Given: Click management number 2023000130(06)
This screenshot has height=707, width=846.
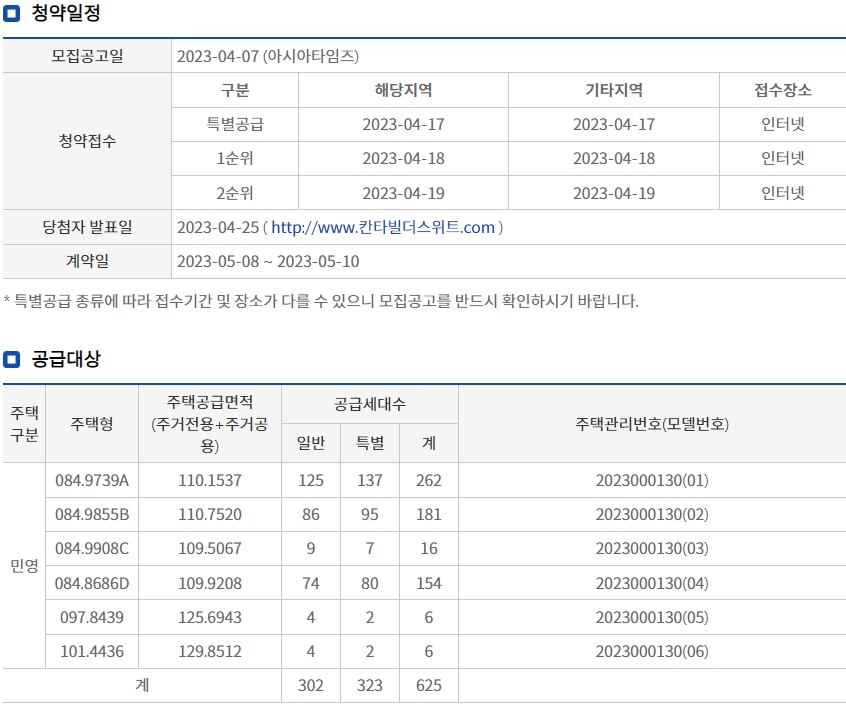Looking at the screenshot, I should coord(652,651).
